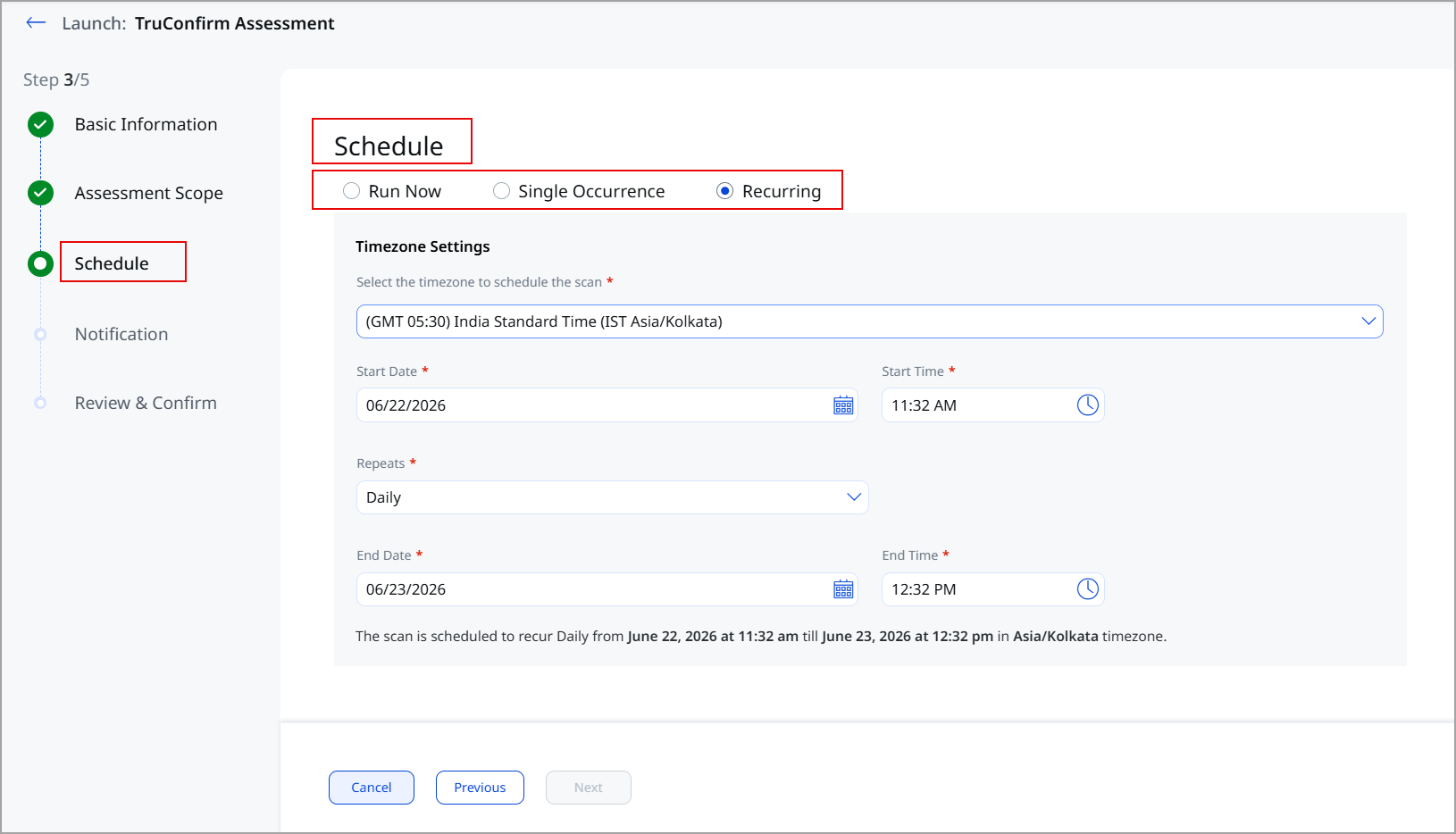Click the Cancel button
The width and height of the screenshot is (1456, 834).
[x=372, y=788]
